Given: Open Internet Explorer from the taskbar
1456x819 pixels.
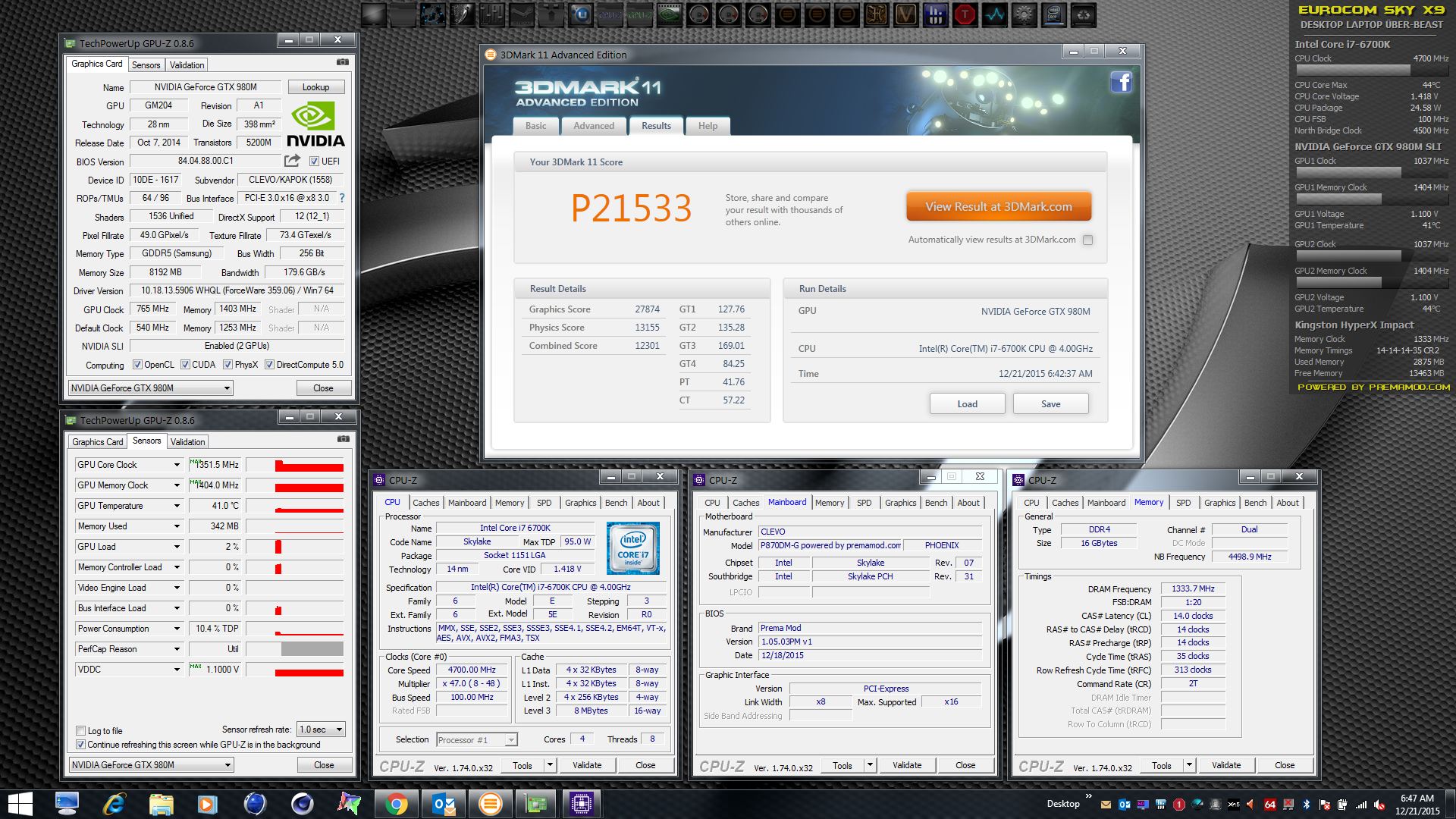Looking at the screenshot, I should (114, 803).
